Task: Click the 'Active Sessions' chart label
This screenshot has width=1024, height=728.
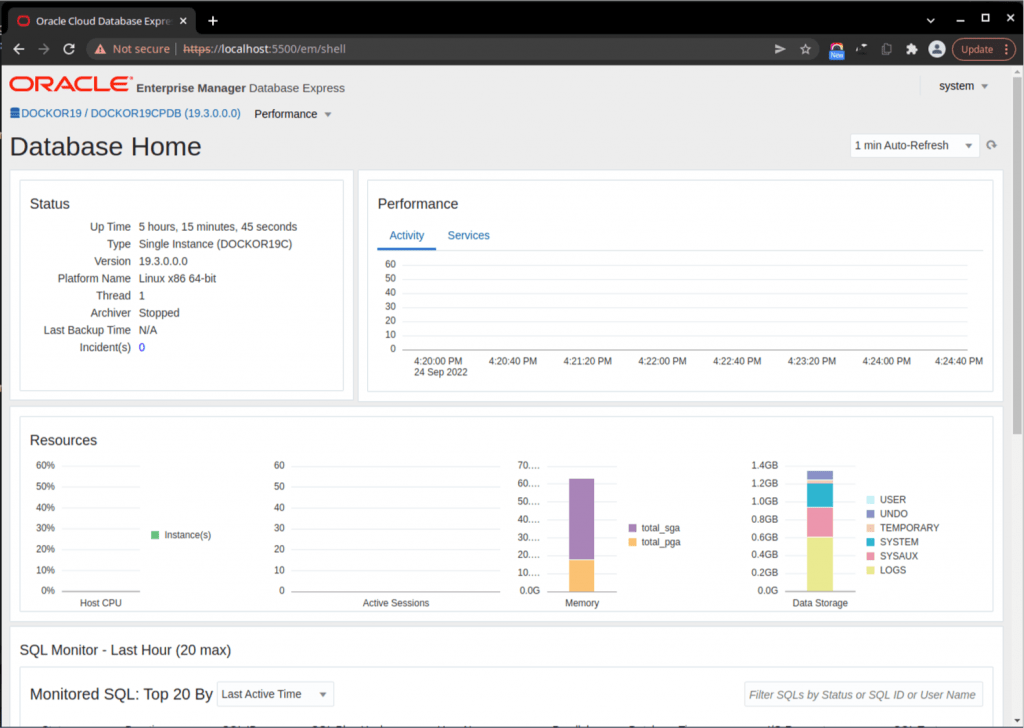Action: click(x=396, y=603)
